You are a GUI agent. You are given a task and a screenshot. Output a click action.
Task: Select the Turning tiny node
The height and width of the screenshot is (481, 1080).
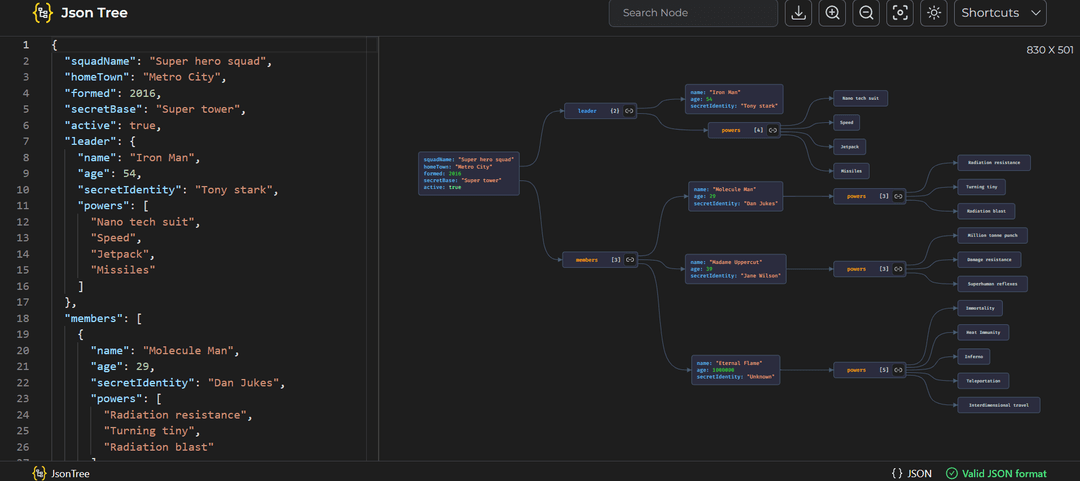[982, 187]
